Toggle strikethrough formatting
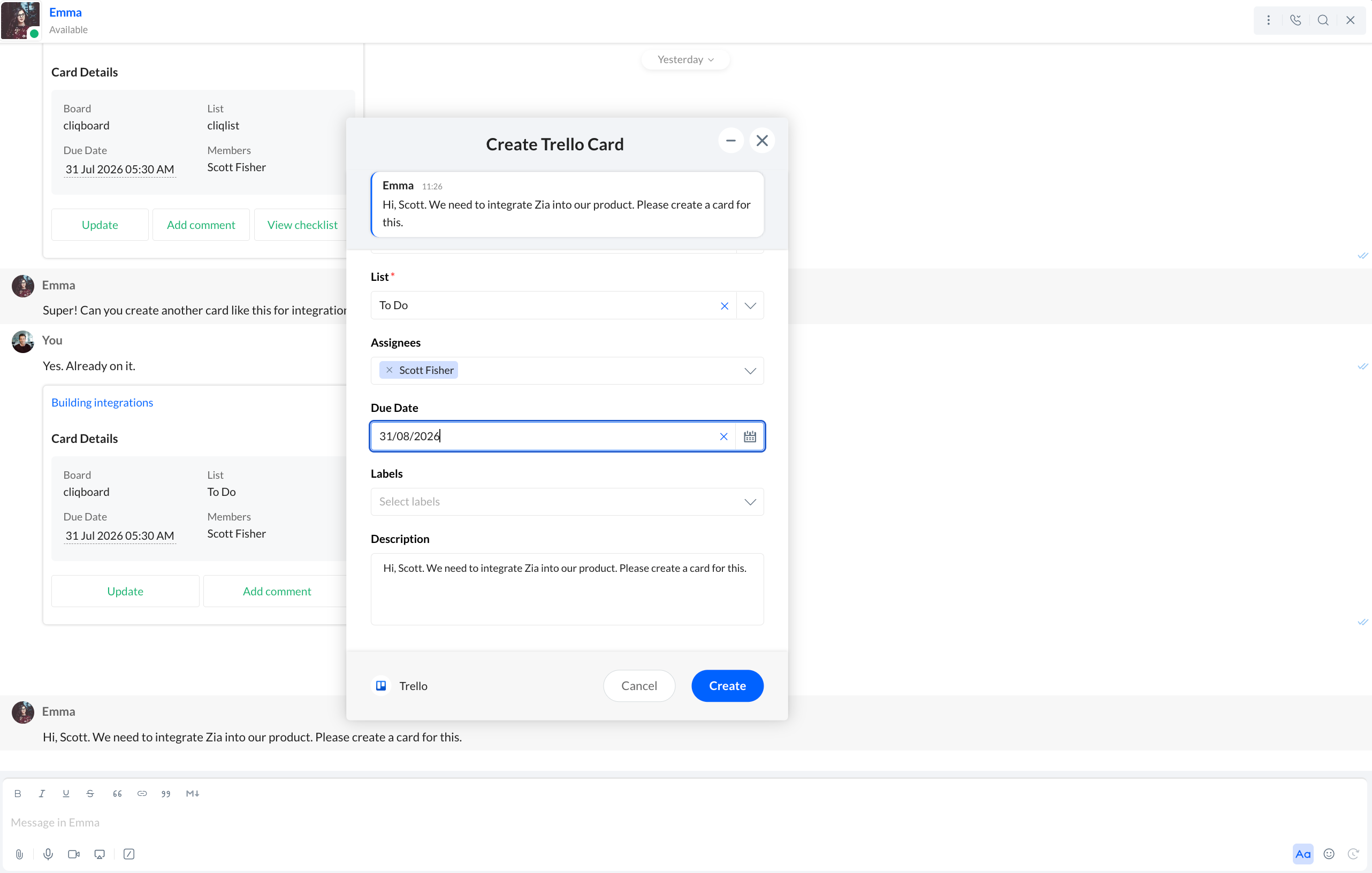The width and height of the screenshot is (1372, 873). (90, 793)
